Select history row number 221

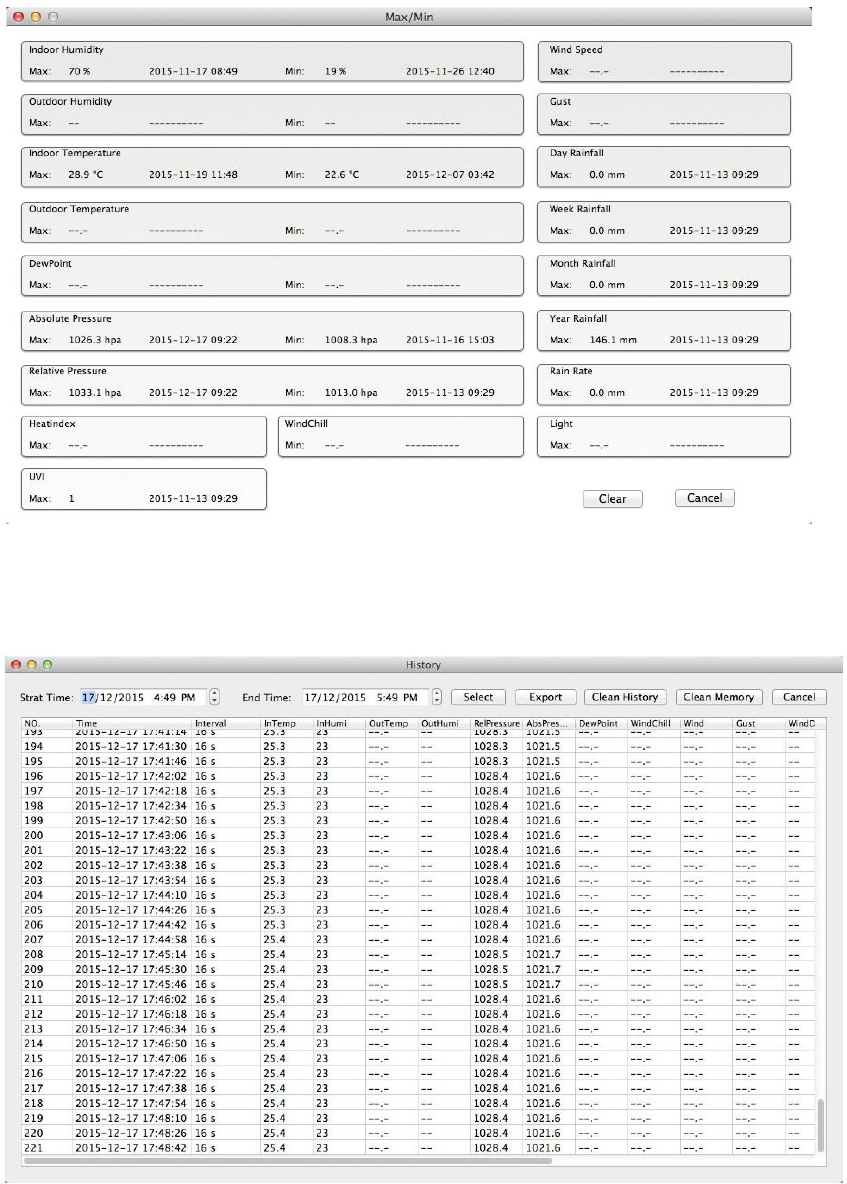tap(419, 1148)
